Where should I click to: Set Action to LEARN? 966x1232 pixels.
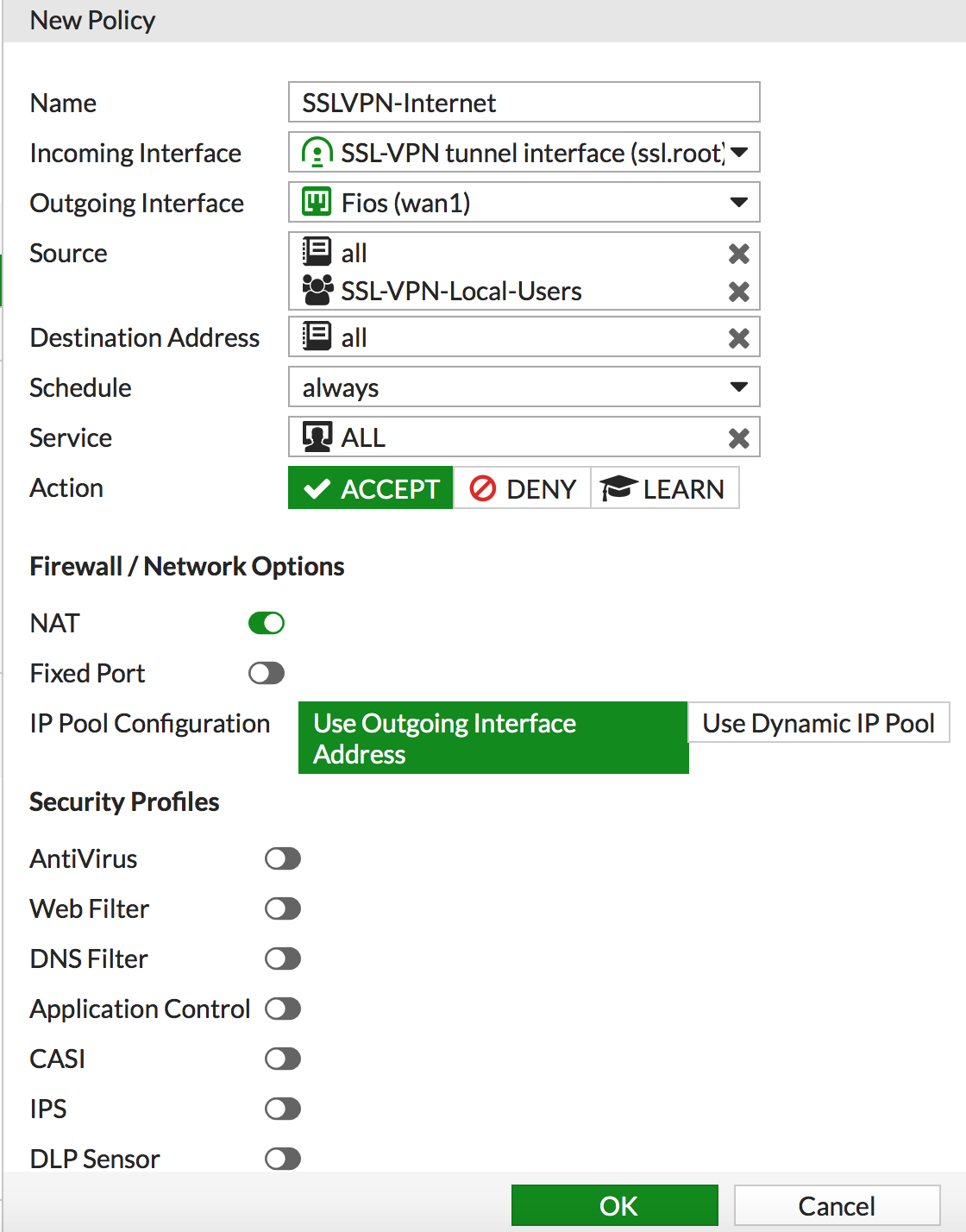point(664,488)
